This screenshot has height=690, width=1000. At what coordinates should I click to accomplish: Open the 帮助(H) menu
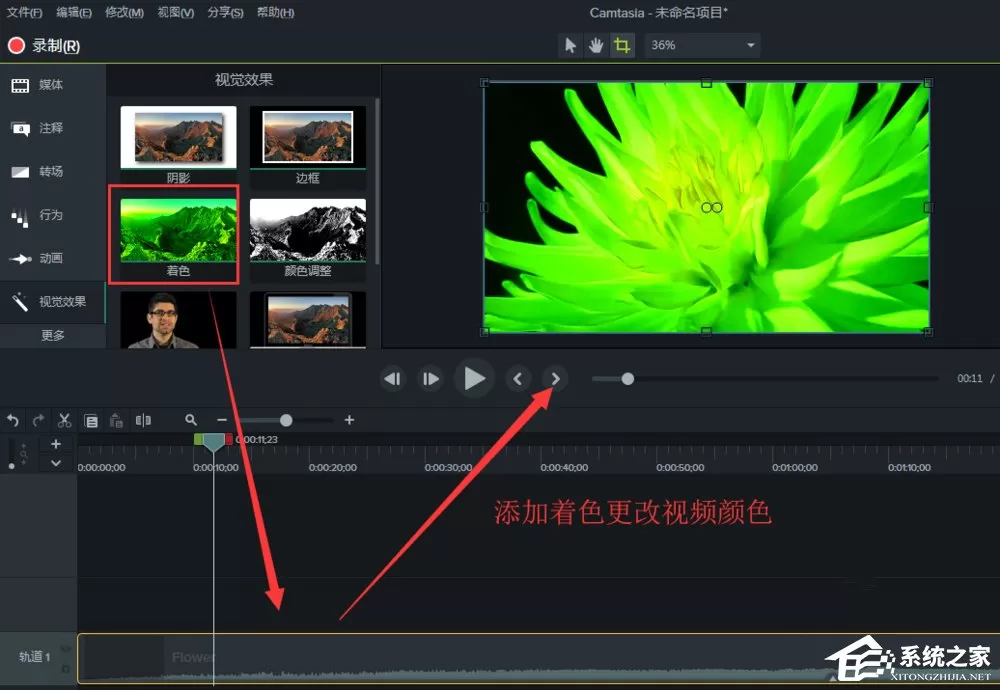tap(276, 12)
